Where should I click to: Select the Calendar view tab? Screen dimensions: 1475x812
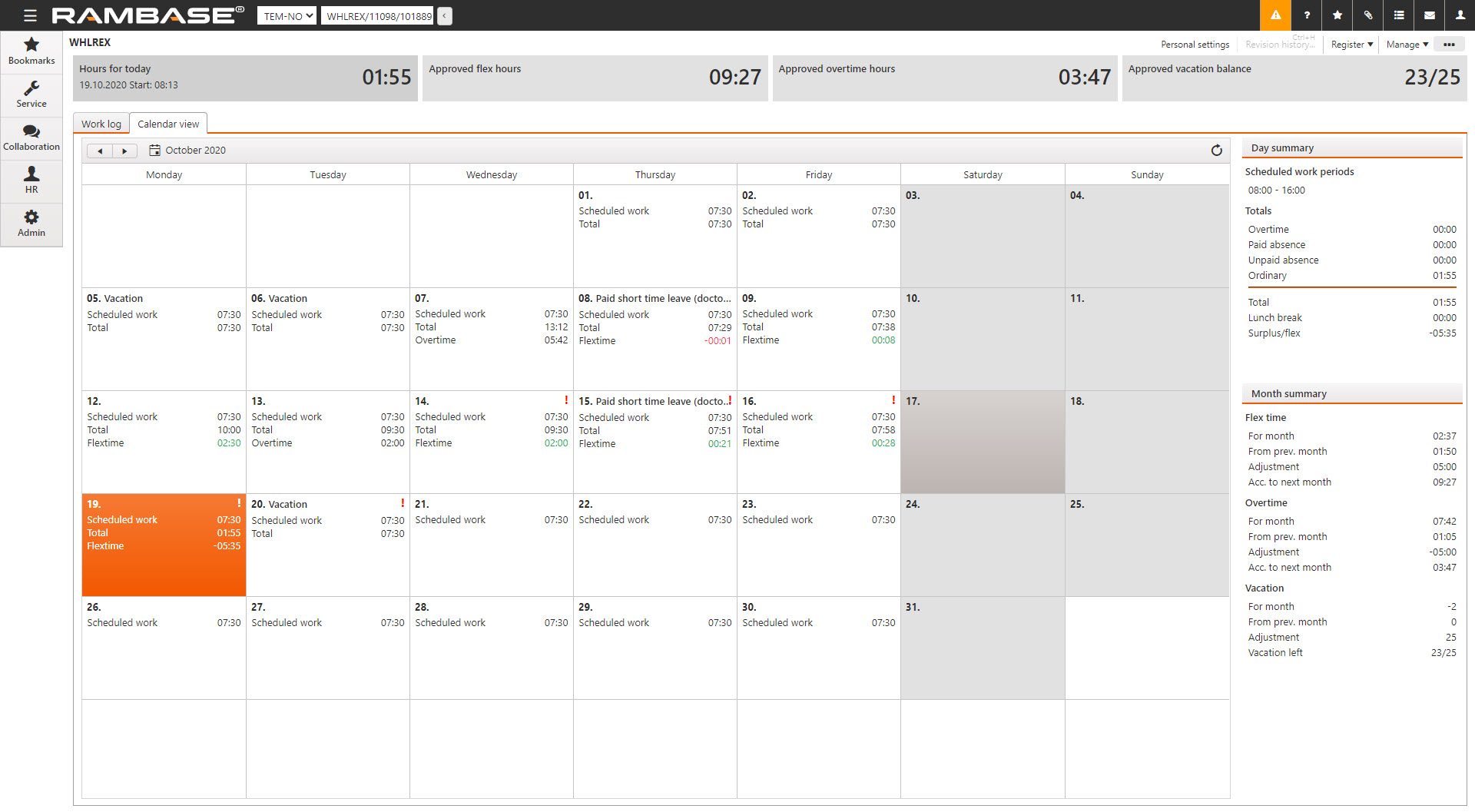coord(168,124)
